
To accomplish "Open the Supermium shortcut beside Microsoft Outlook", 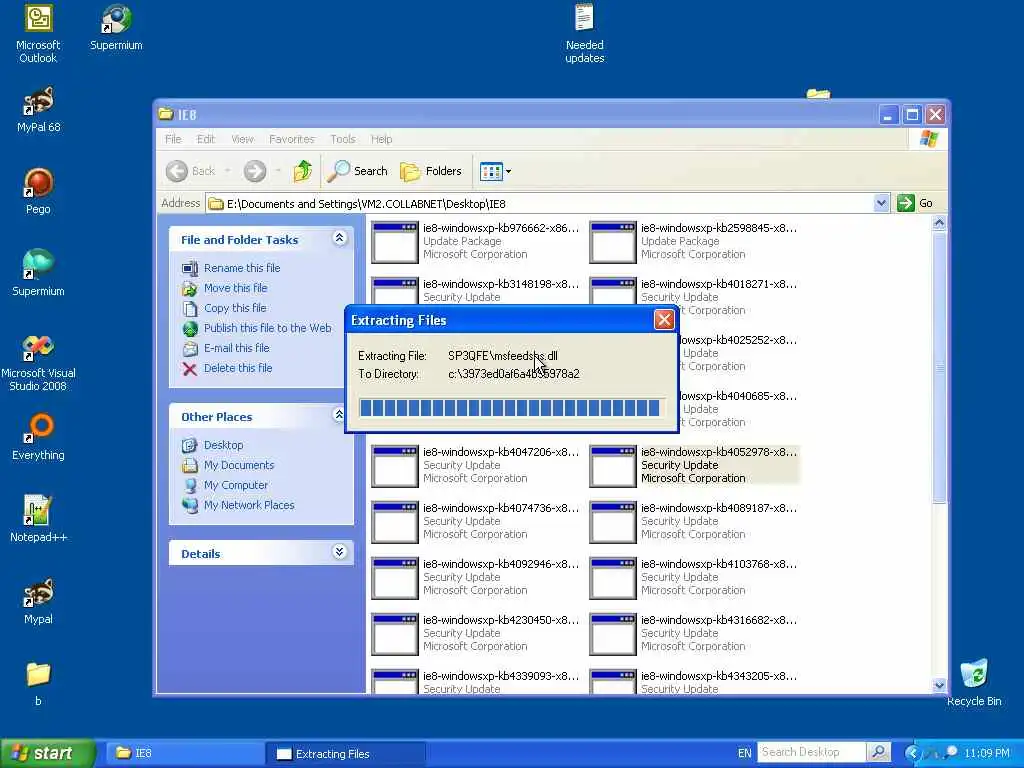I will click(x=116, y=28).
